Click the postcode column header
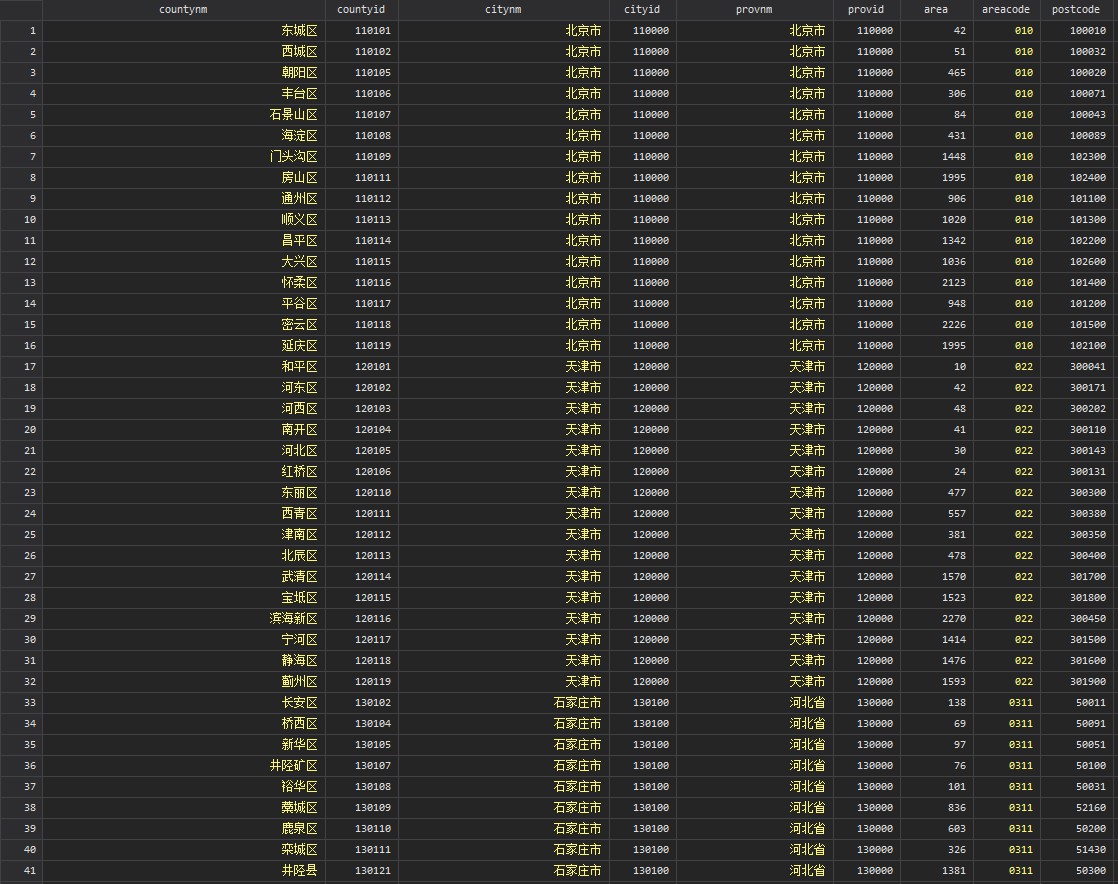 1076,10
